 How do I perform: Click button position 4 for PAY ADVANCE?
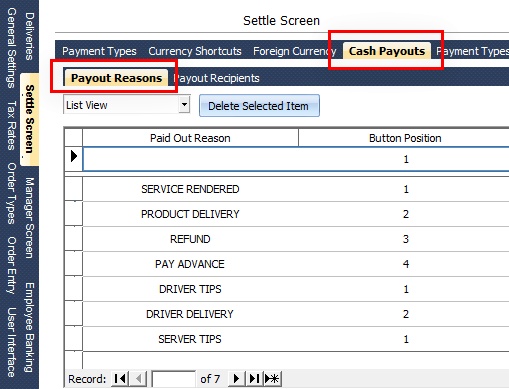pos(405,264)
